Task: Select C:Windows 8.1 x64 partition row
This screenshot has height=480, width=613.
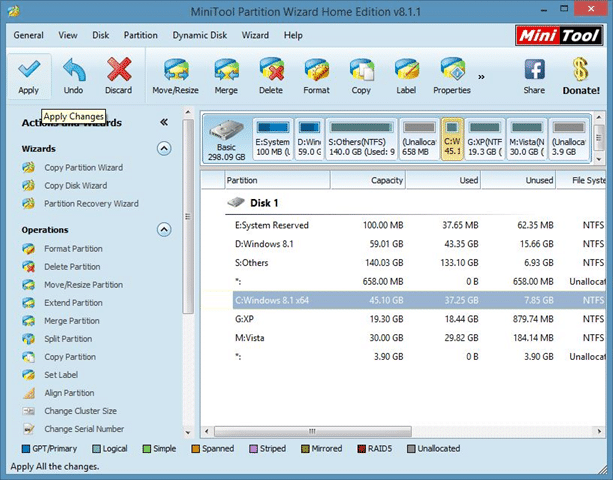Action: (x=418, y=300)
